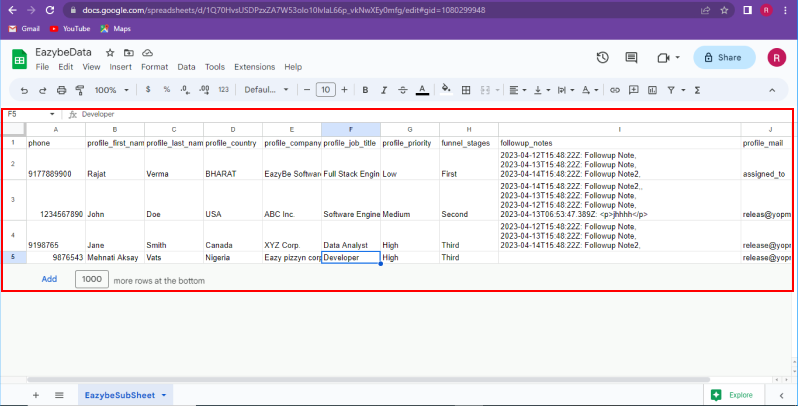Open horizontal align dropdown
The image size is (798, 406).
518,90
